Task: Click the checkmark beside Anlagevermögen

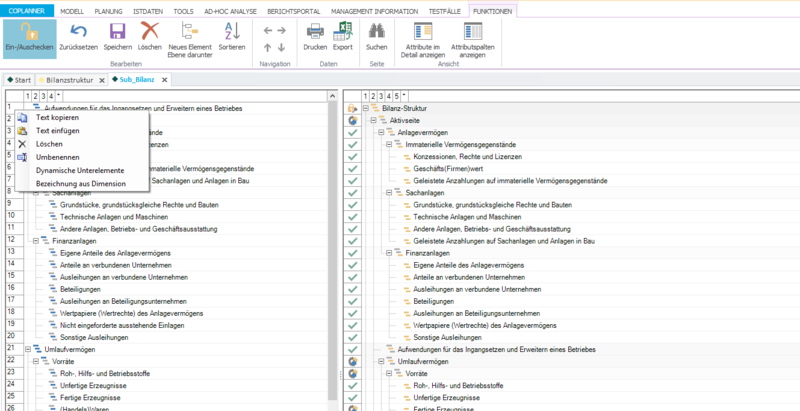Action: (352, 133)
